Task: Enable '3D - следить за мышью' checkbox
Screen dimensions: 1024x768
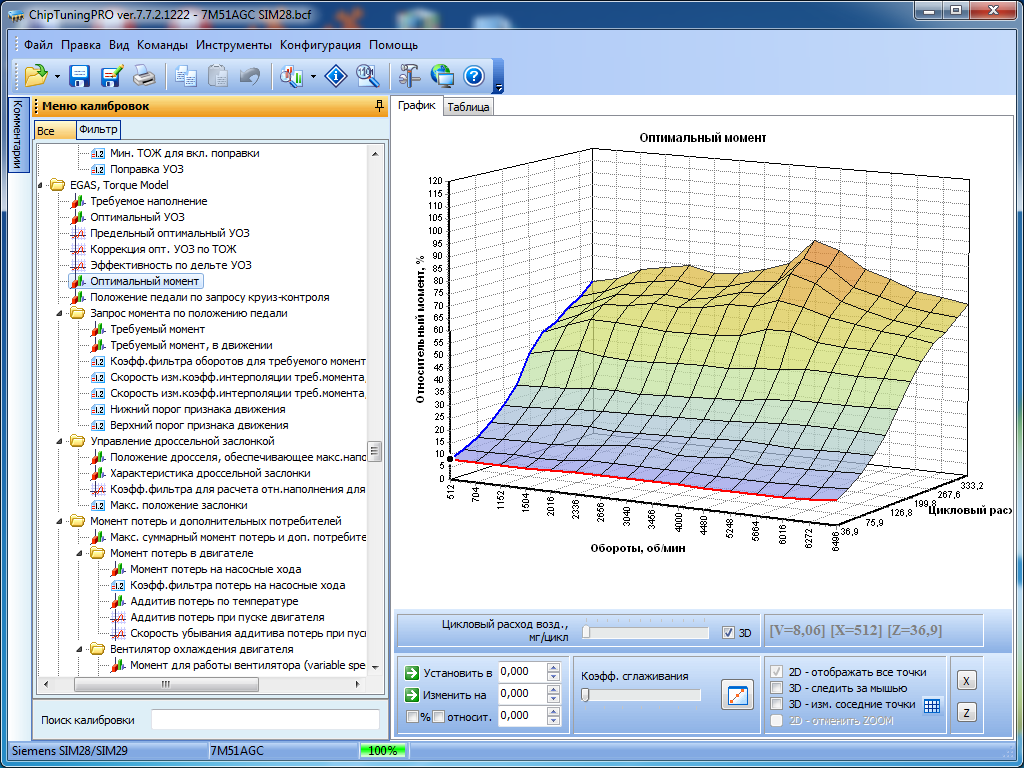Action: point(777,688)
